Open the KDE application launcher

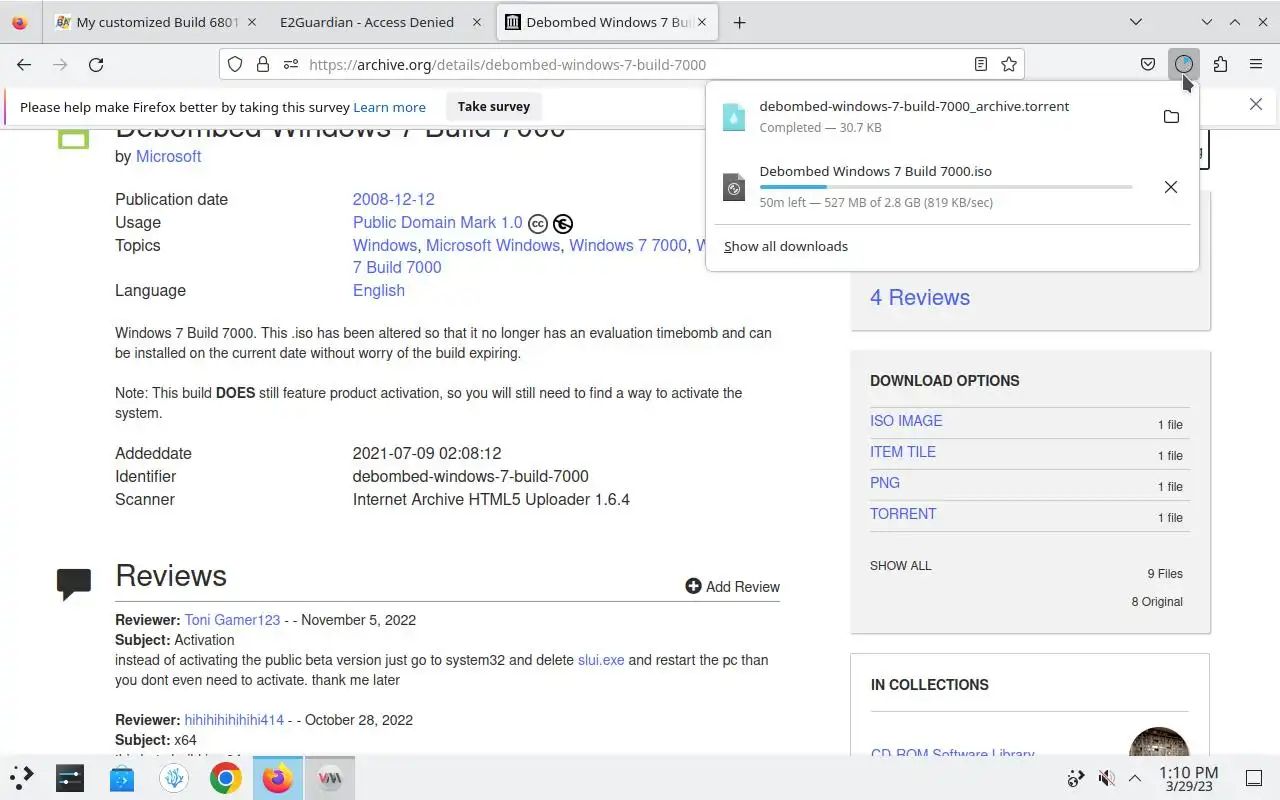22,777
